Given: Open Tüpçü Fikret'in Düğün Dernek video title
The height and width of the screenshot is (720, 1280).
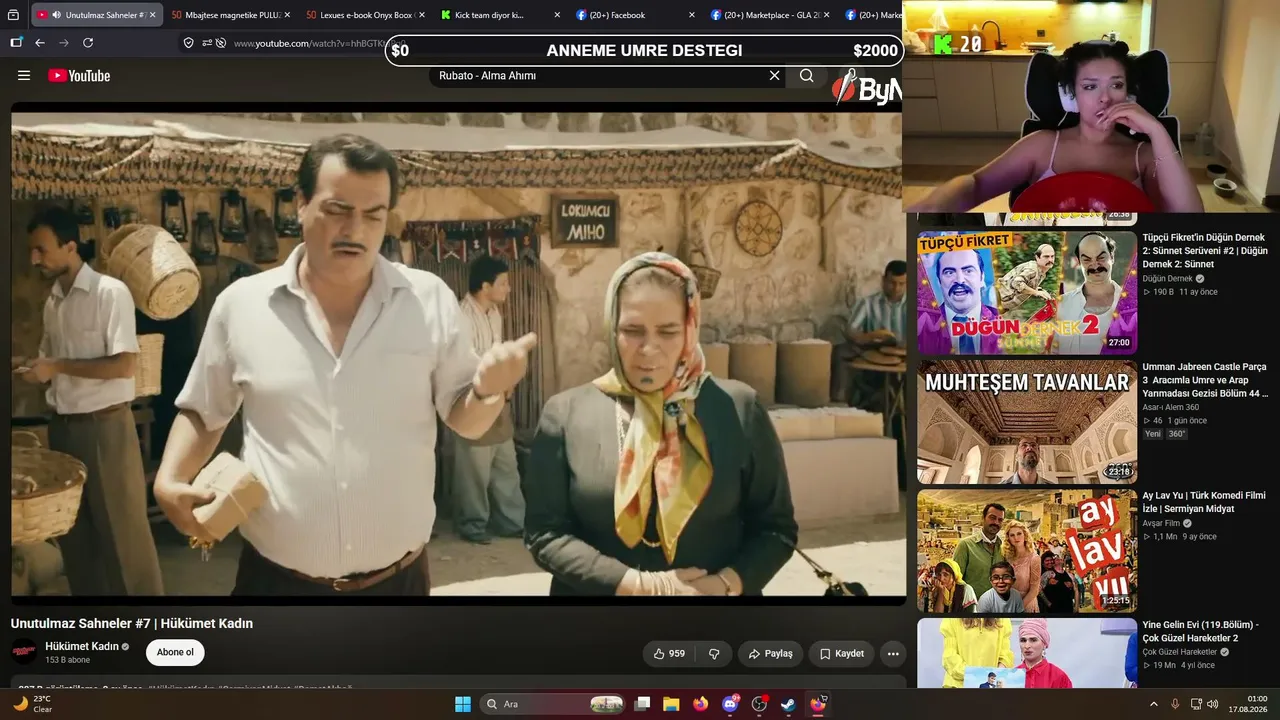Looking at the screenshot, I should tap(1205, 251).
